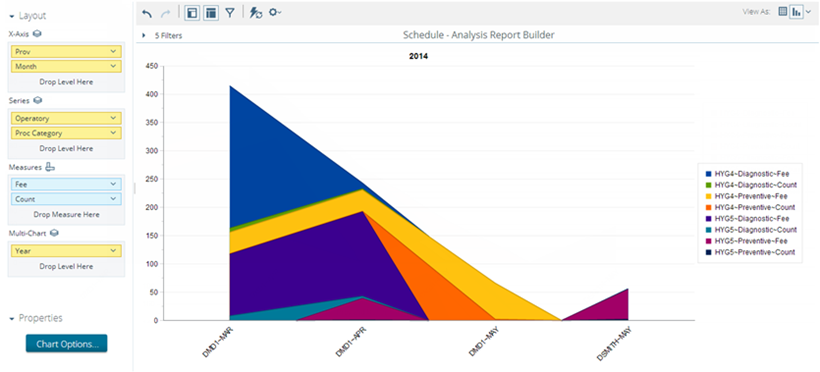Click the Schedule - Analysis Report Builder title
The image size is (820, 372).
[479, 35]
